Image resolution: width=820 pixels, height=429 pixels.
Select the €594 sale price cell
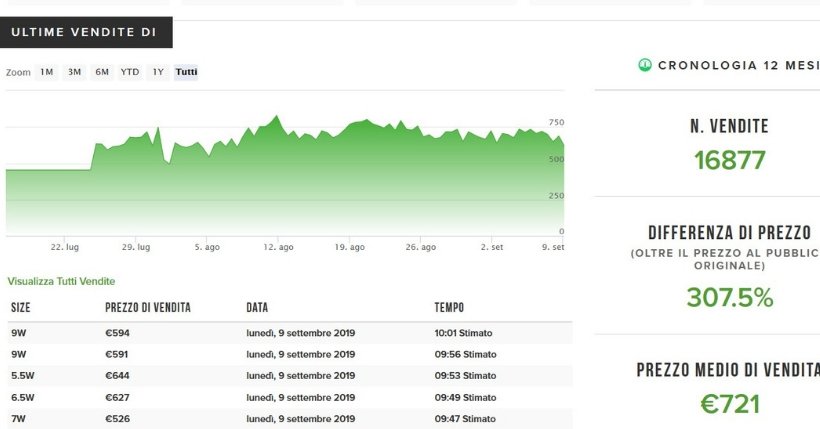(x=117, y=333)
